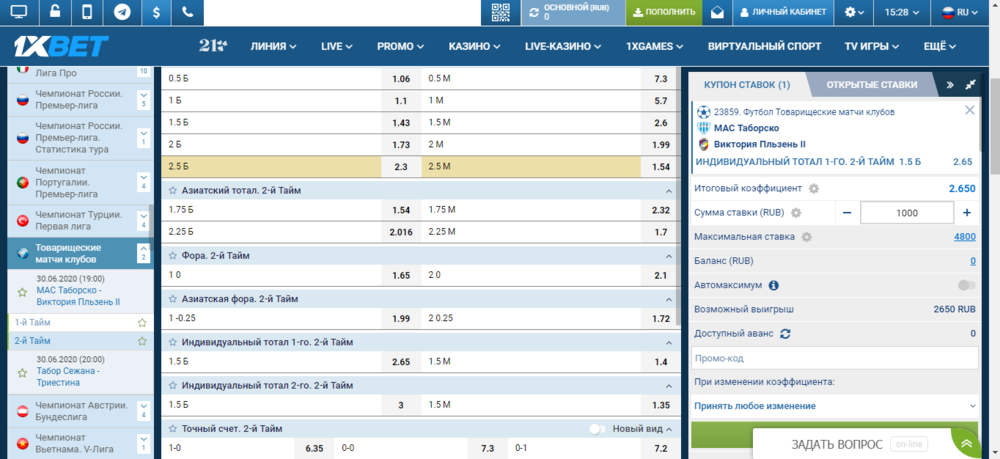Switch to the ОТКРЫТЫЕ СТАВКИ tab

[871, 84]
